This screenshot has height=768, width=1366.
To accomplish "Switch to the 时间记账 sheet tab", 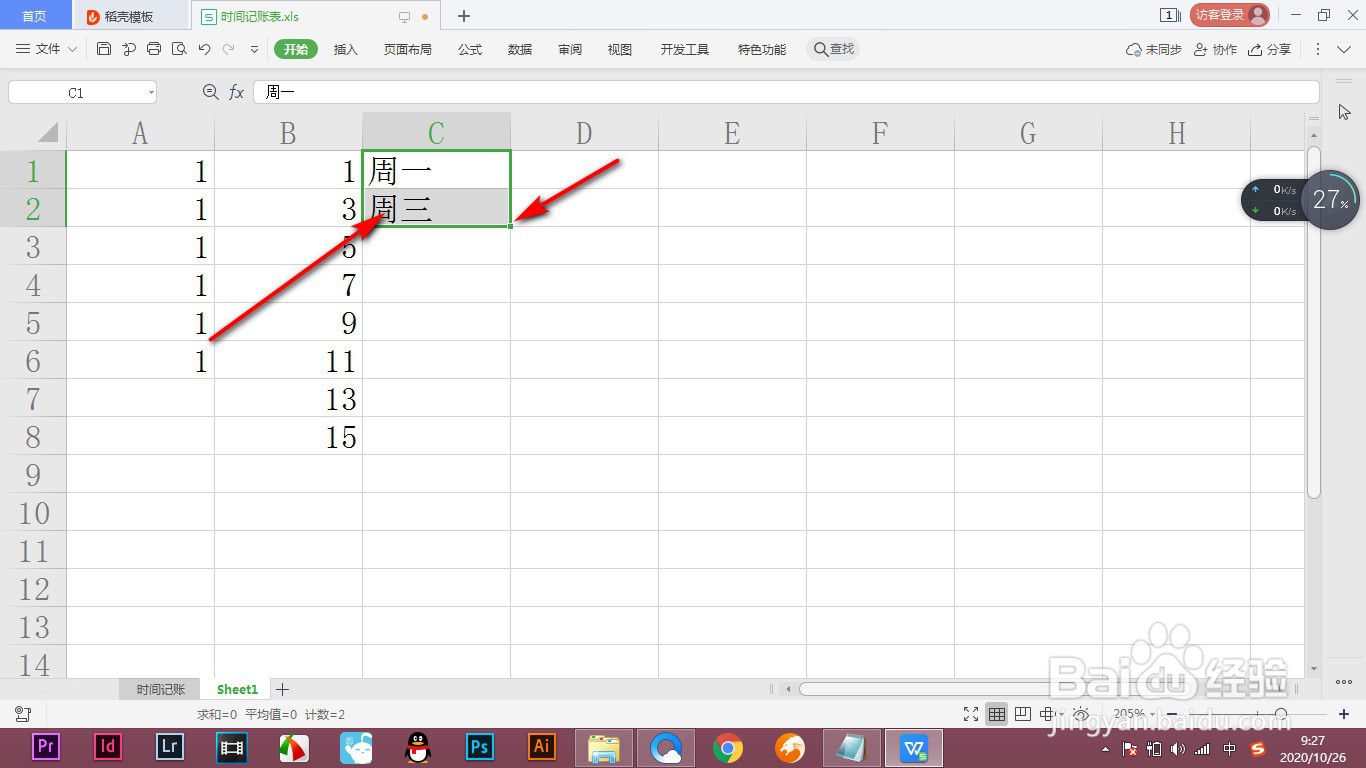I will (x=161, y=689).
